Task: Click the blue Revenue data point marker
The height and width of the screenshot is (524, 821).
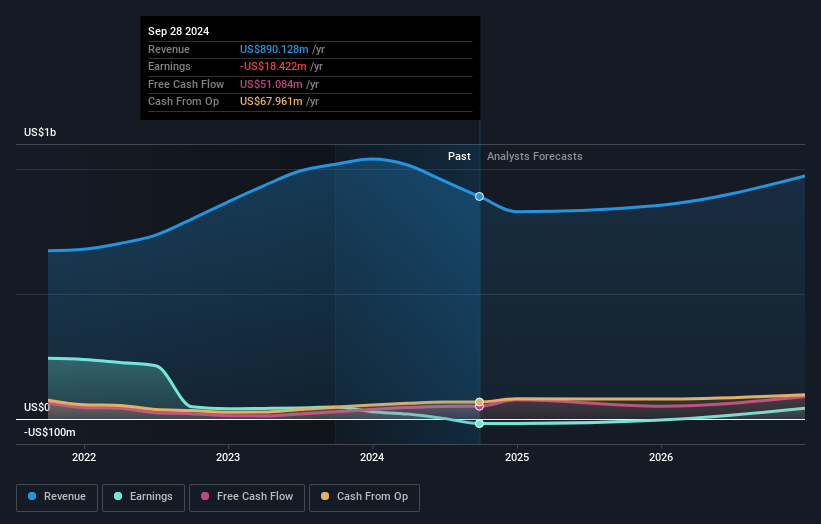Action: point(479,197)
